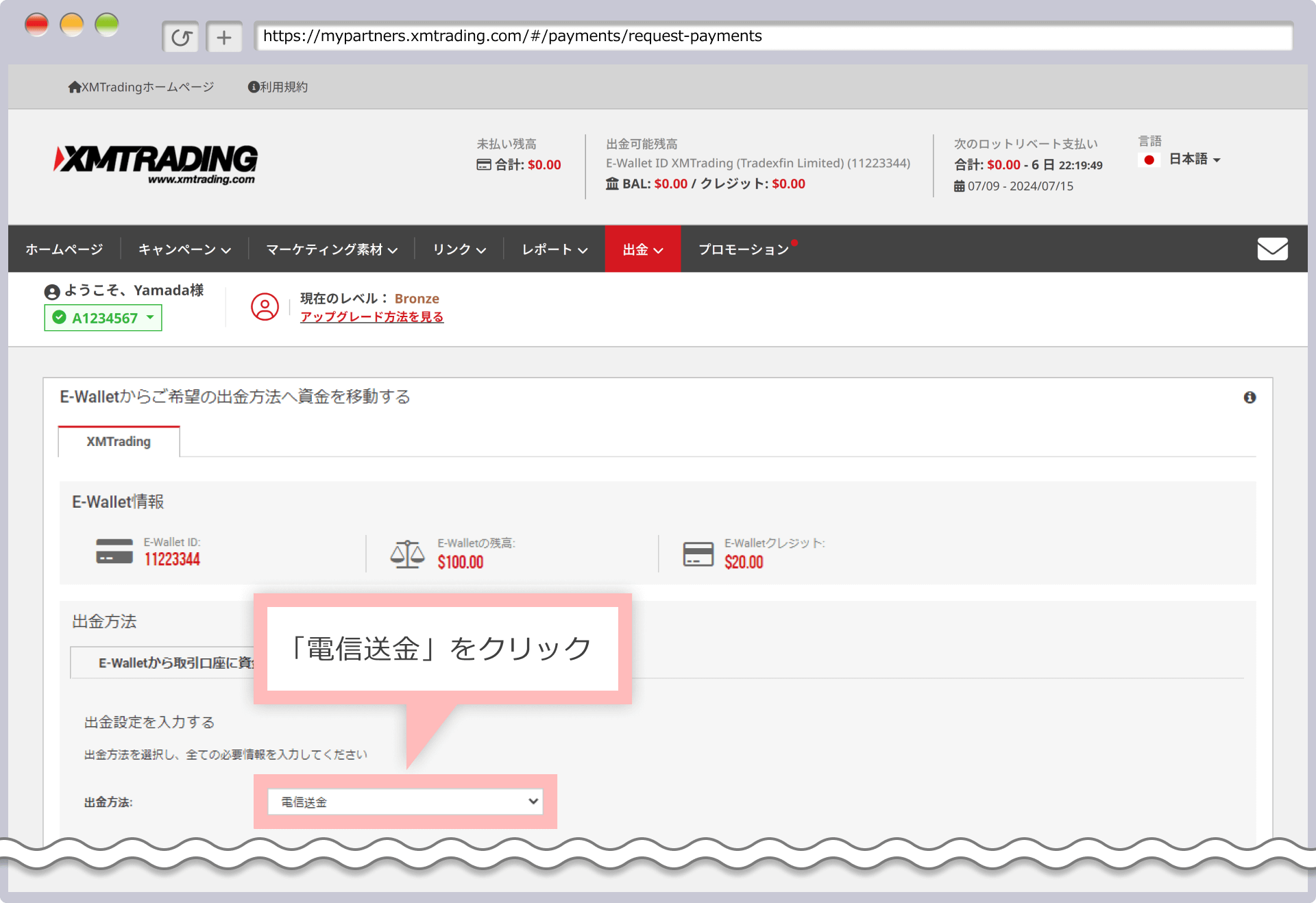1316x903 pixels.
Task: Click the E-Wallet balance $100.00
Action: point(461,562)
